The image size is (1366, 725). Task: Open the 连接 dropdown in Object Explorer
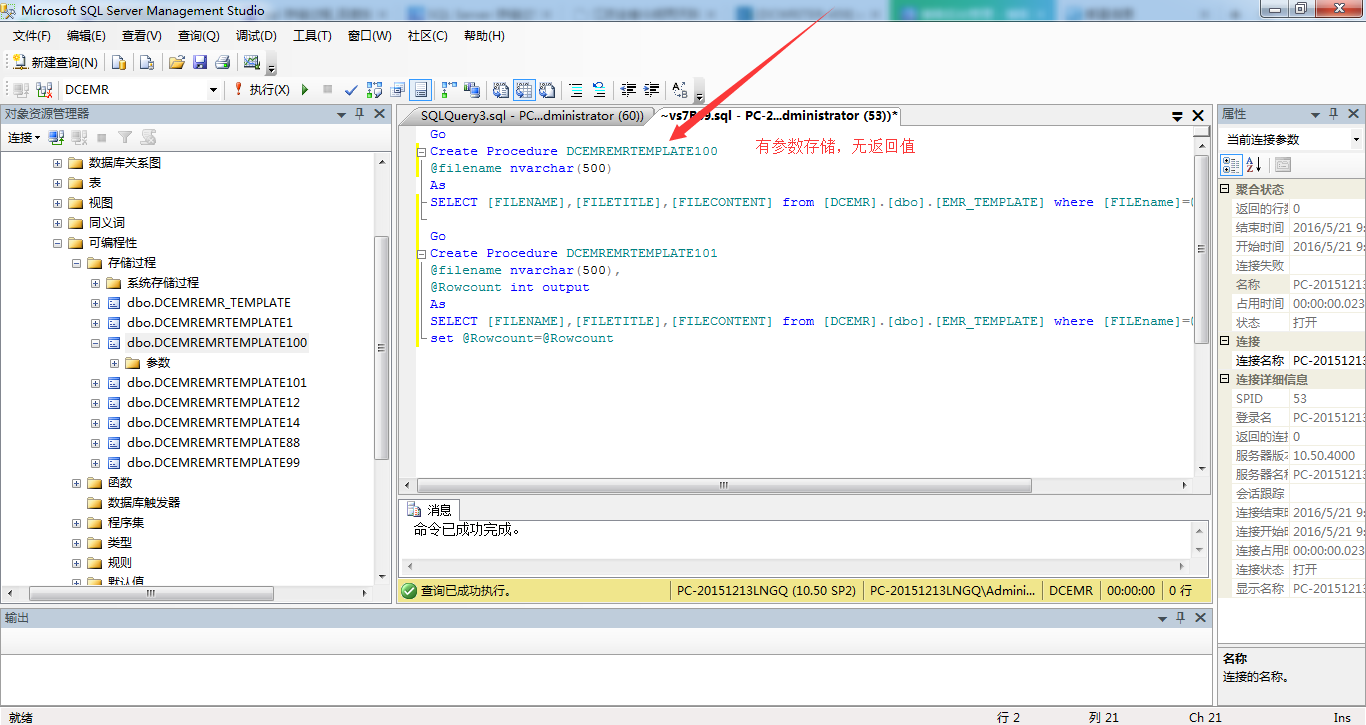coord(24,137)
